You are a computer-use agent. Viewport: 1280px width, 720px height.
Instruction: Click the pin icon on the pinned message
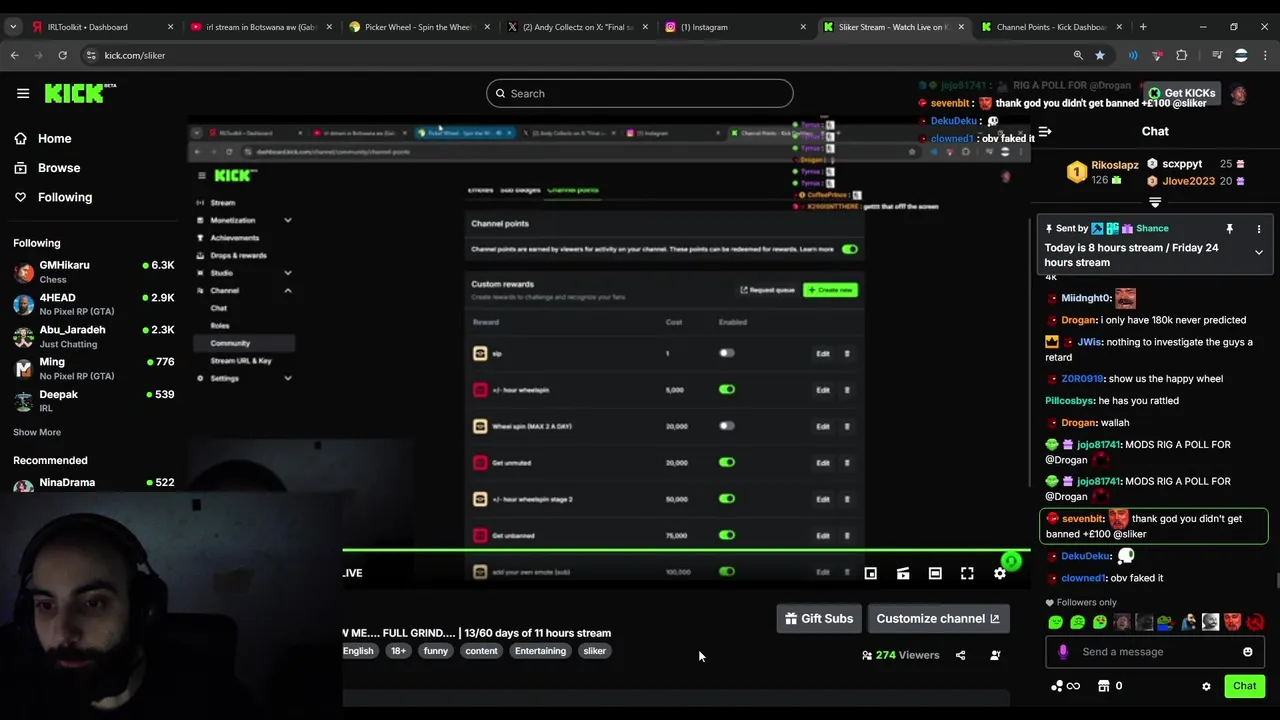point(1229,229)
